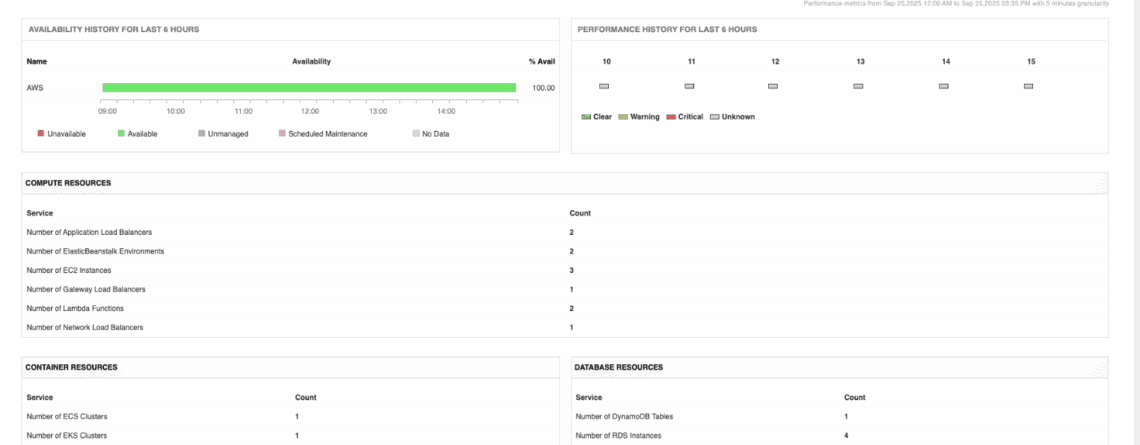Select Number of DynamoDB Tables row

pyautogui.click(x=840, y=417)
